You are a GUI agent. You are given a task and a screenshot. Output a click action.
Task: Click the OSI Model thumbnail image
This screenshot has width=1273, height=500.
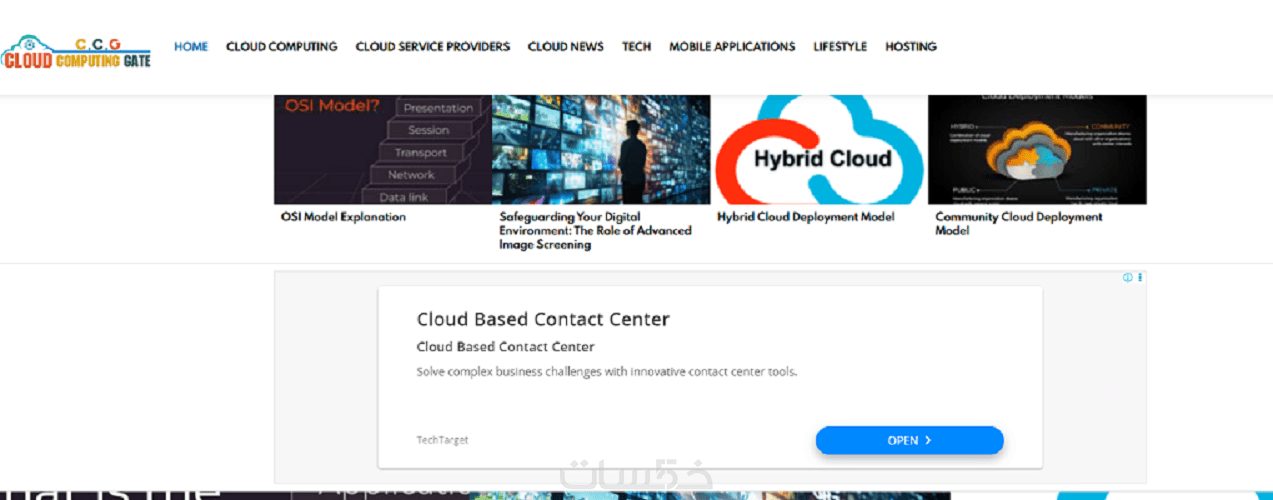point(383,150)
